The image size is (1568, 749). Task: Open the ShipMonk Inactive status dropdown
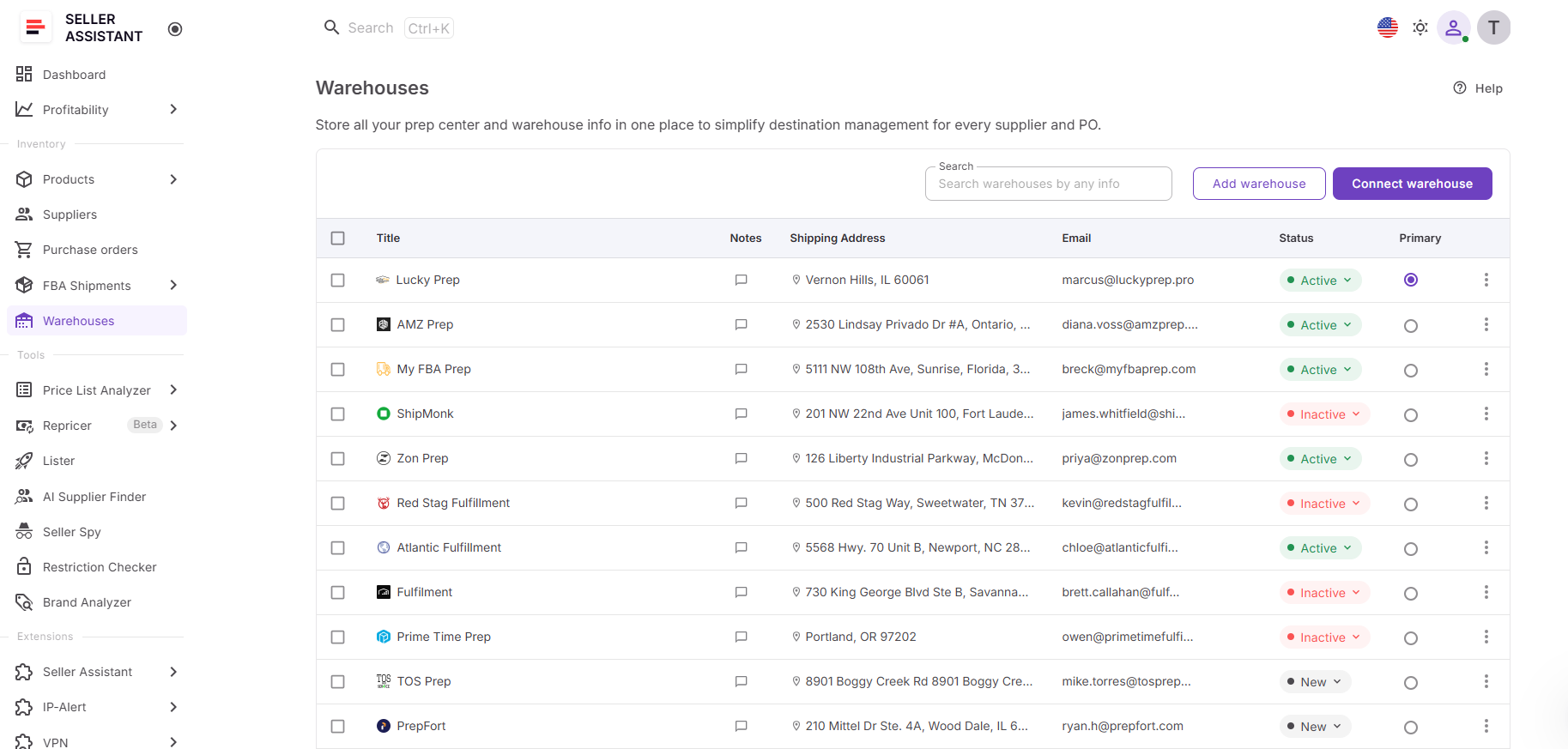(x=1324, y=414)
